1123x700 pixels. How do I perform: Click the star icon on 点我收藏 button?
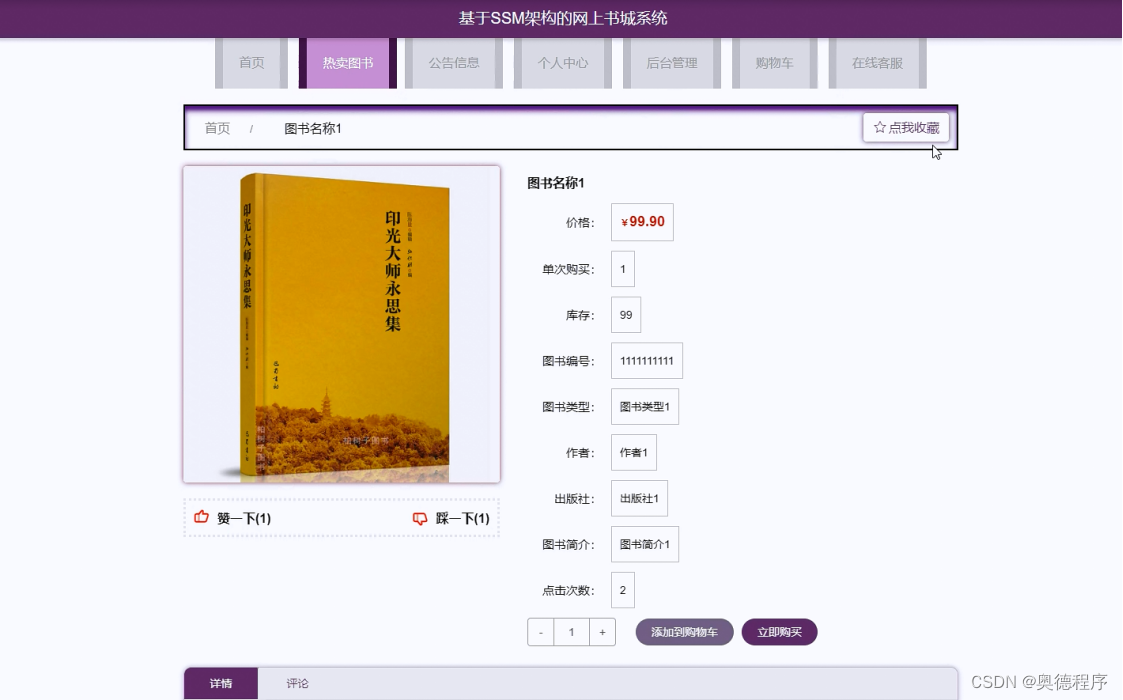878,127
